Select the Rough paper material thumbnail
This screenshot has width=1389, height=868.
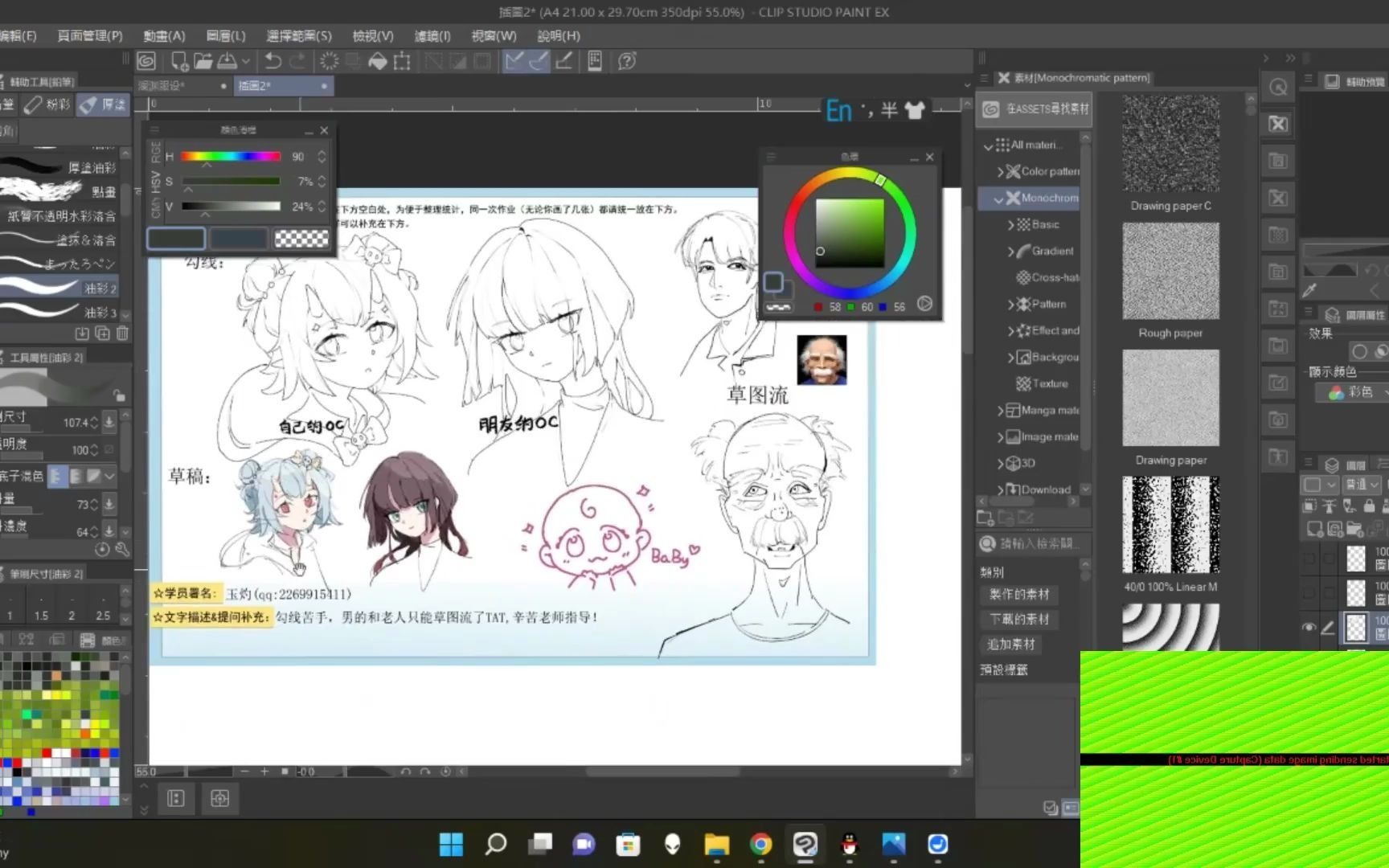(1170, 271)
